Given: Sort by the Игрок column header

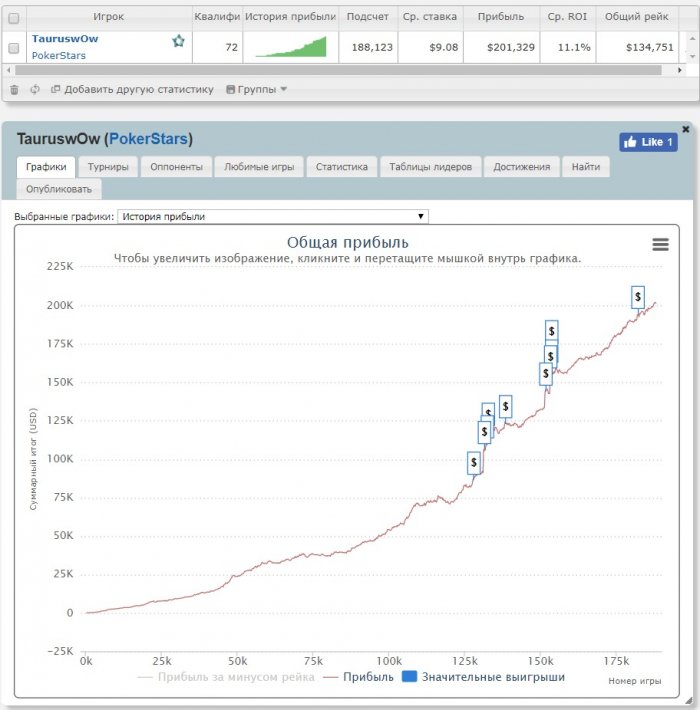Looking at the screenshot, I should pos(109,17).
